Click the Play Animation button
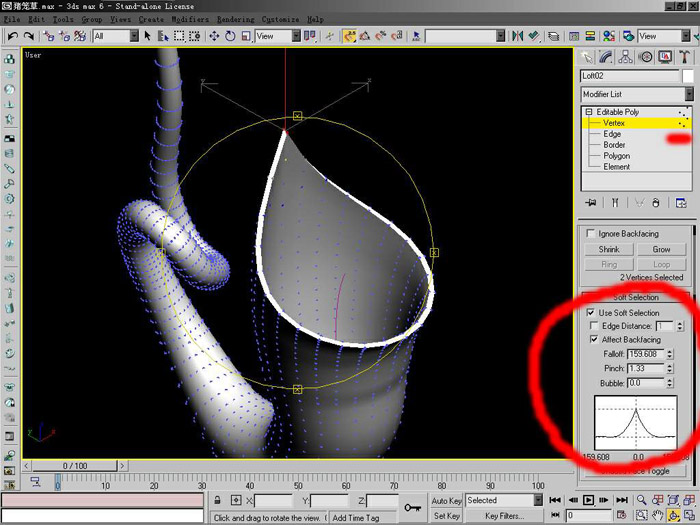 click(x=588, y=500)
